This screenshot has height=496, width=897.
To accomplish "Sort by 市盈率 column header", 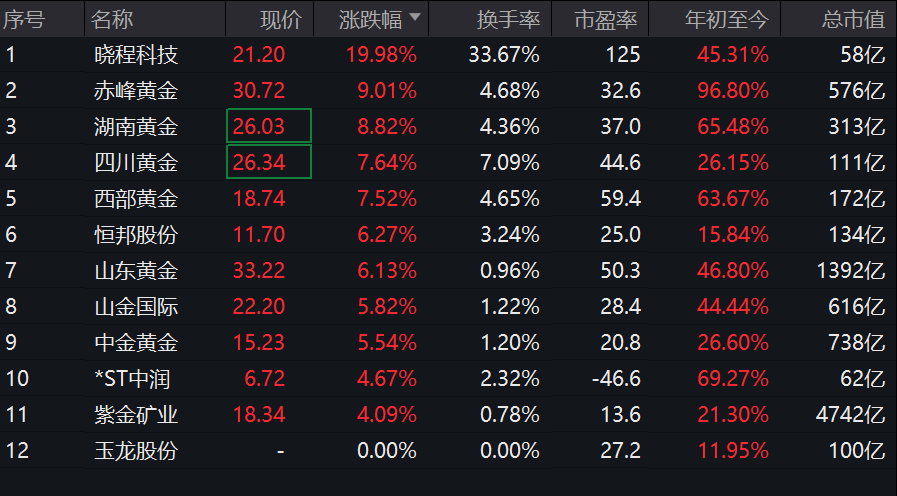I will tap(608, 19).
